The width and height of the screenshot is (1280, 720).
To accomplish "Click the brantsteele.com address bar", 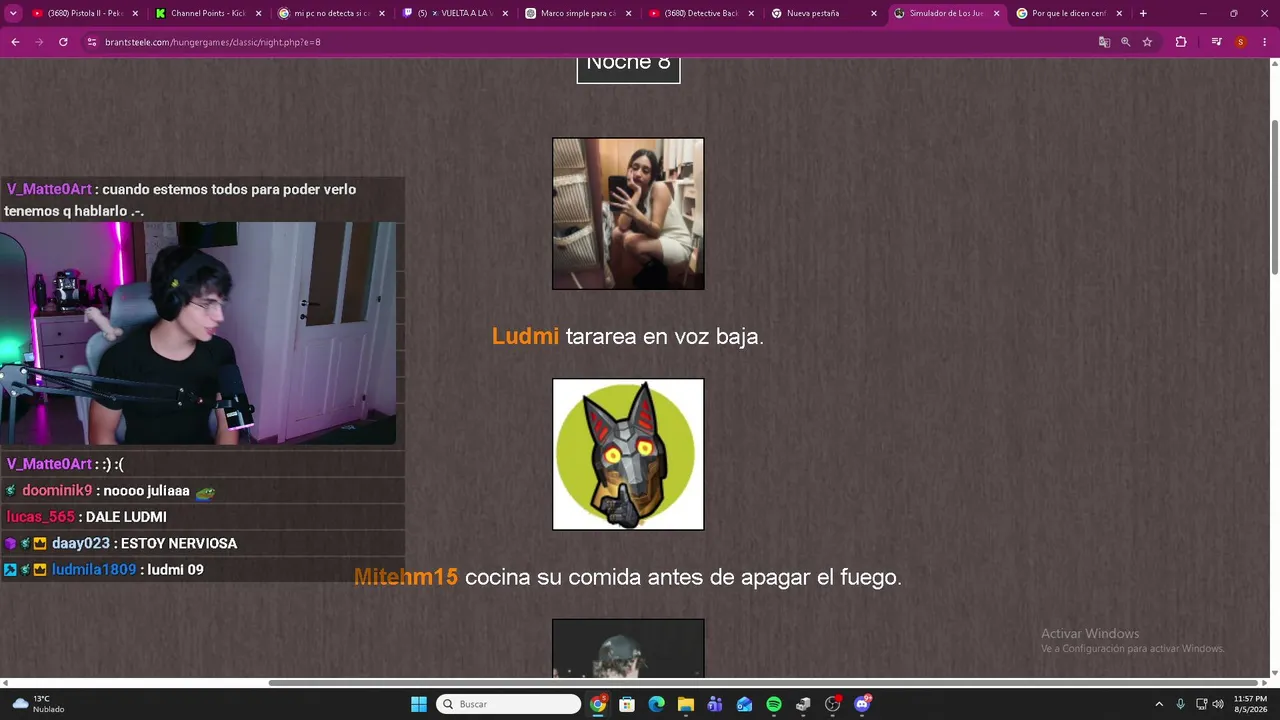I will click(590, 42).
